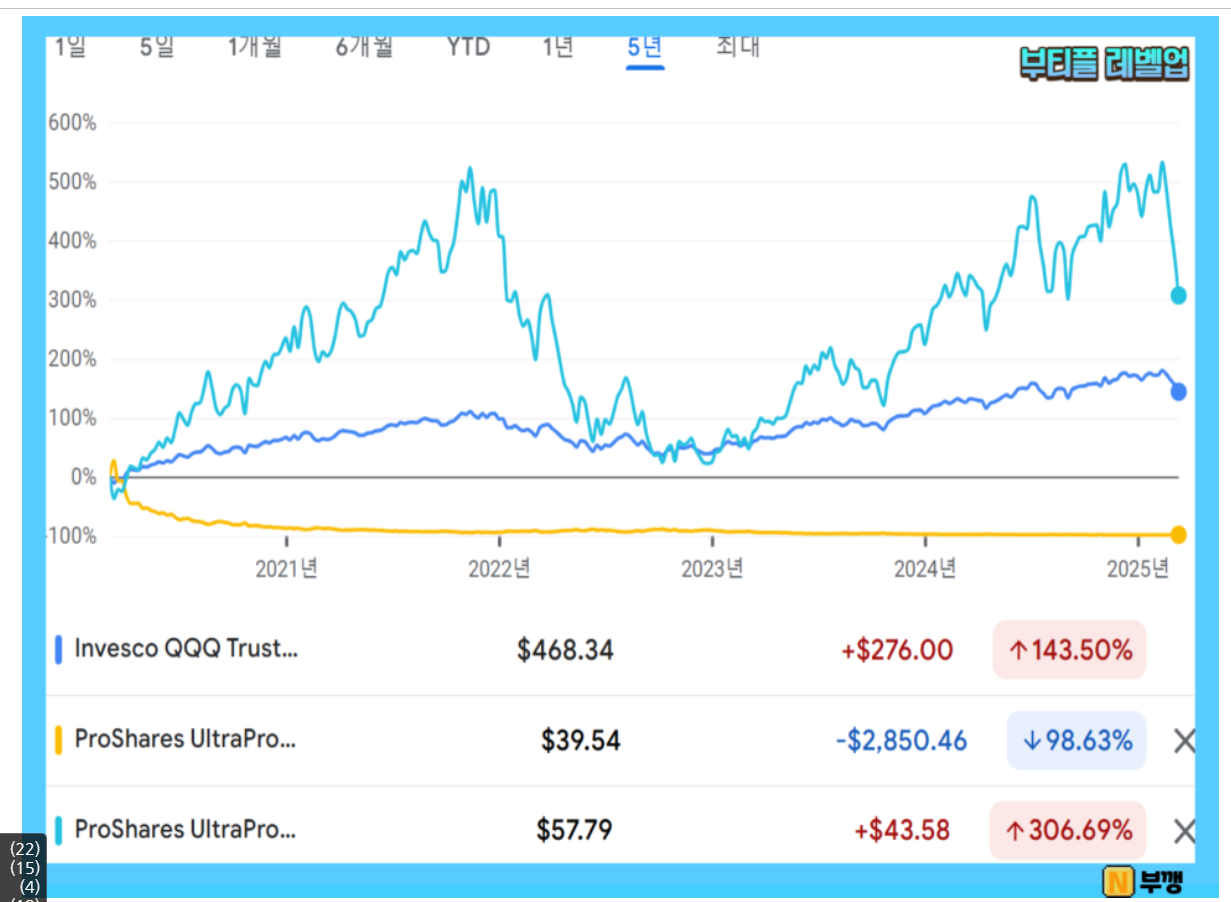Click the 2023년 x-axis label

tap(712, 569)
